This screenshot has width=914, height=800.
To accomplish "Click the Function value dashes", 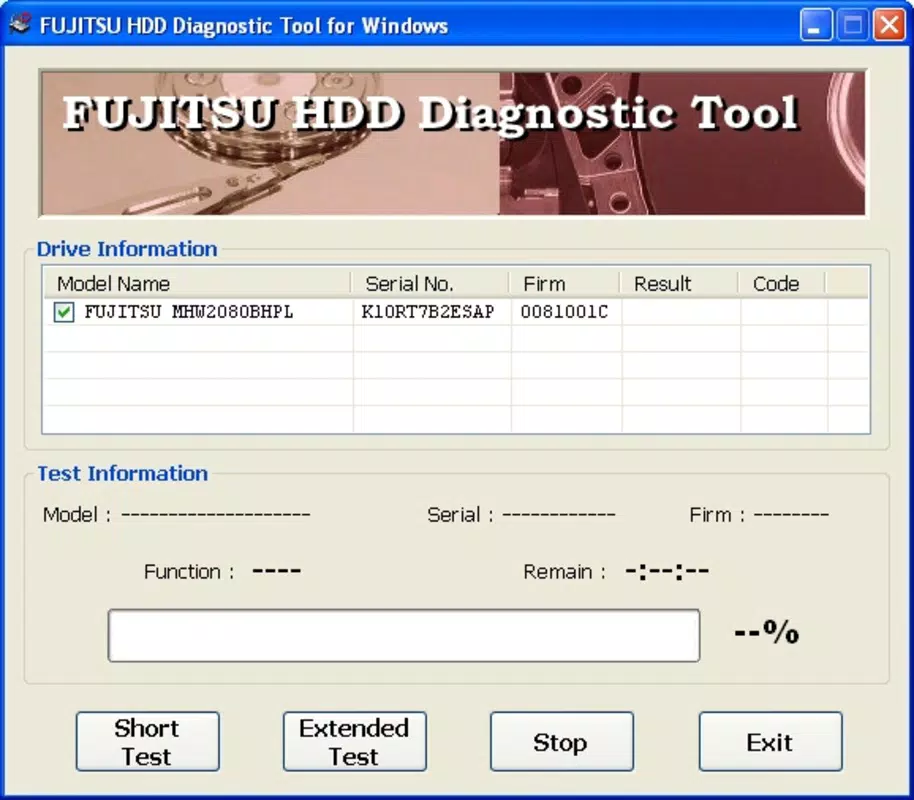I will (x=276, y=571).
